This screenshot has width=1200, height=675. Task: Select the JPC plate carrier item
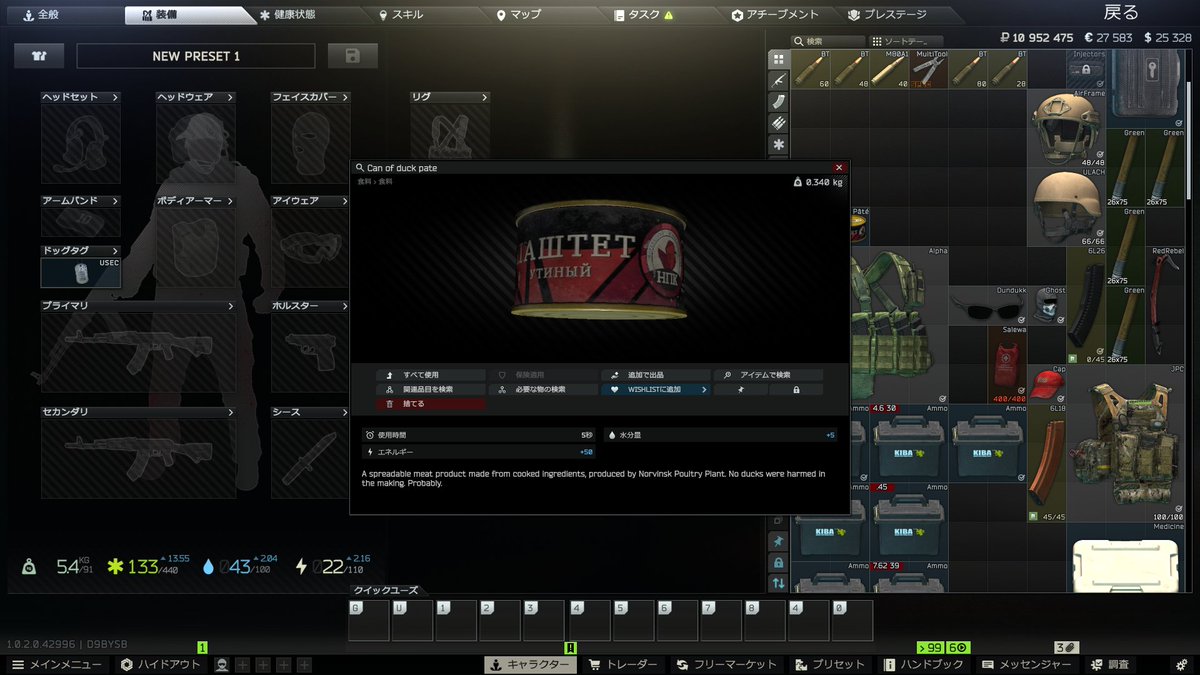1127,443
